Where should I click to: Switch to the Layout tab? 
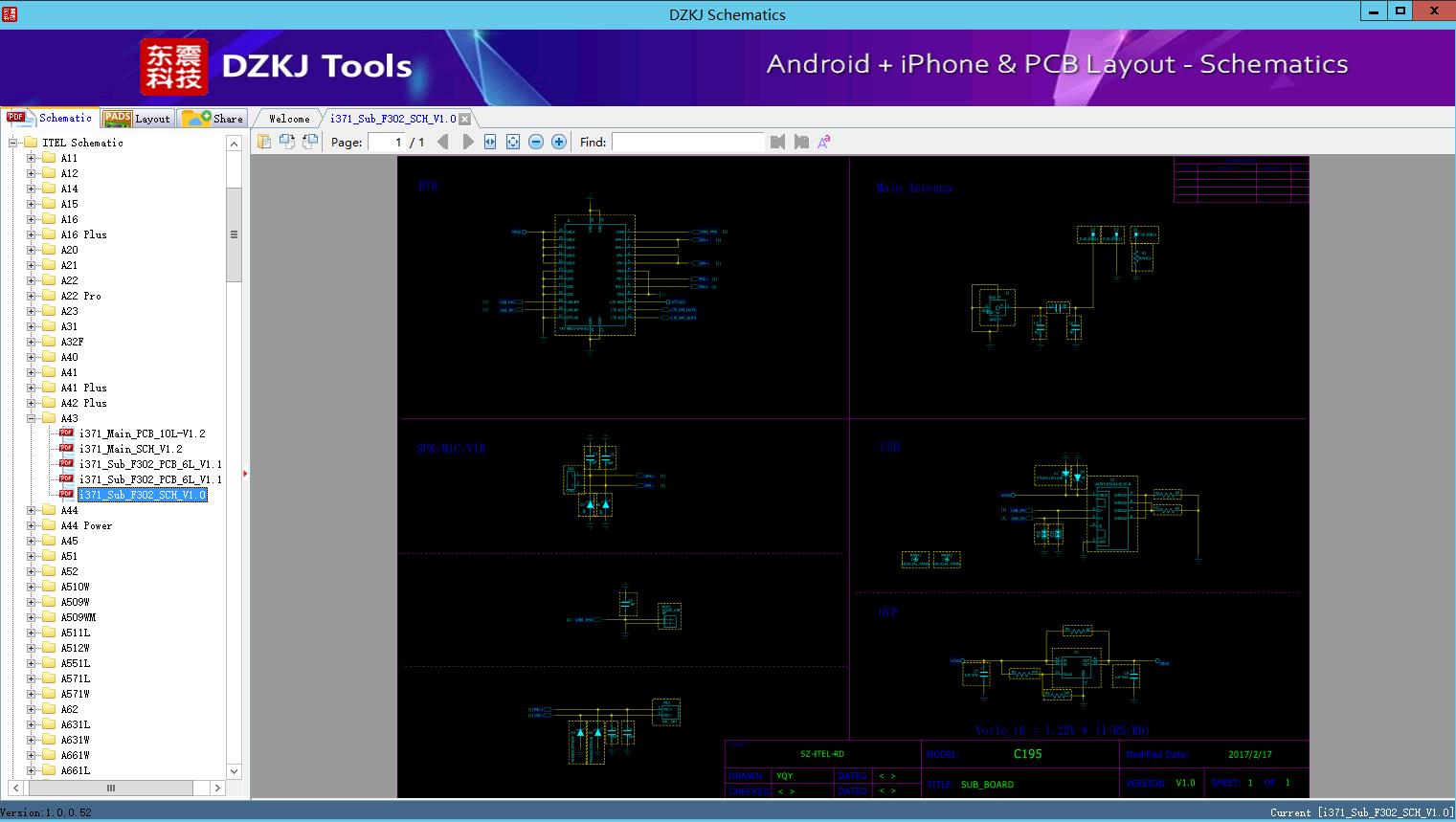(138, 119)
